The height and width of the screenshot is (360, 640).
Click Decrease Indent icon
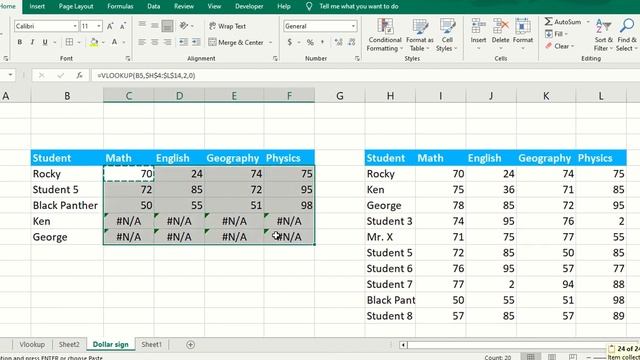pos(183,42)
